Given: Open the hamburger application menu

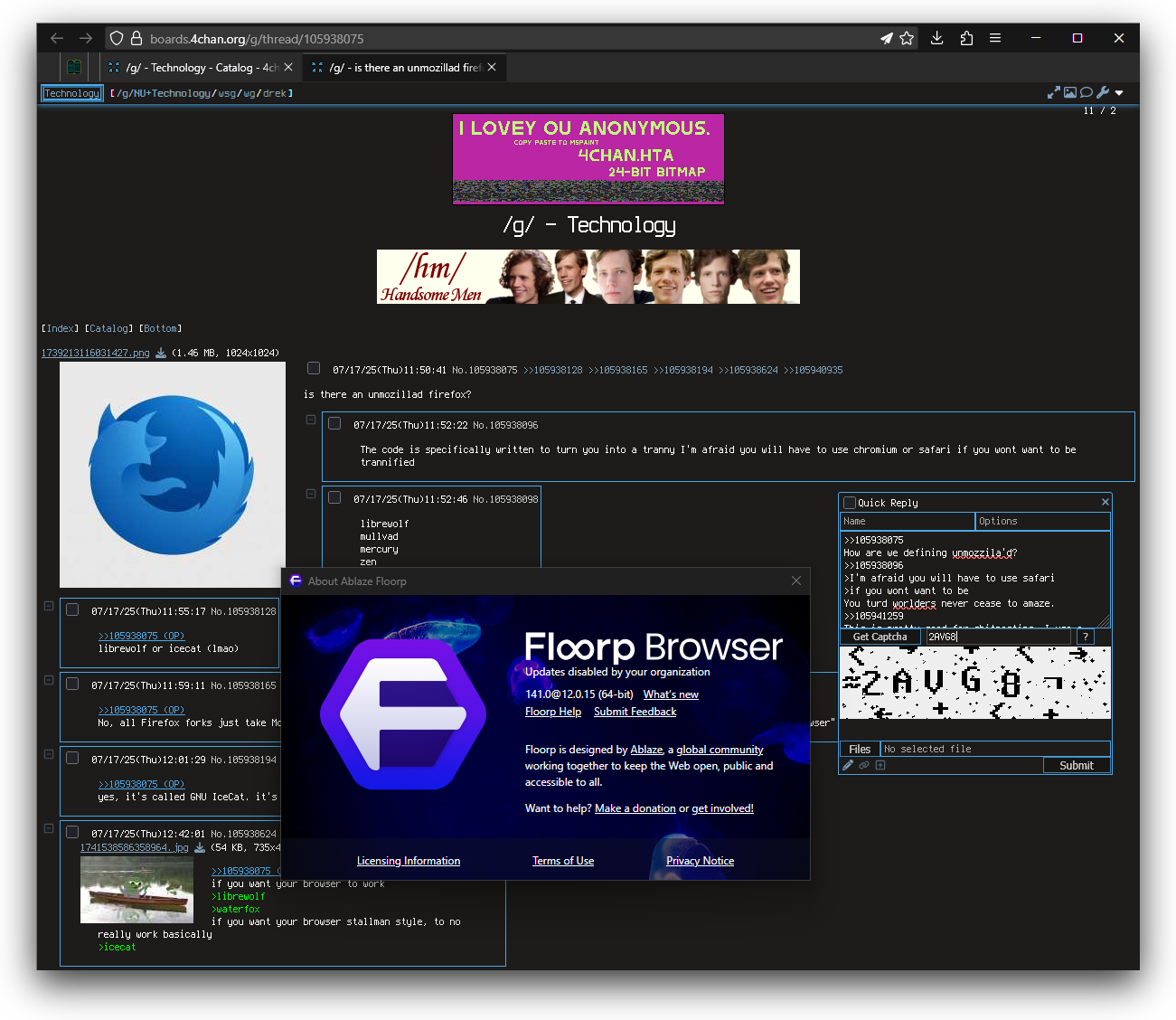Looking at the screenshot, I should tap(995, 38).
